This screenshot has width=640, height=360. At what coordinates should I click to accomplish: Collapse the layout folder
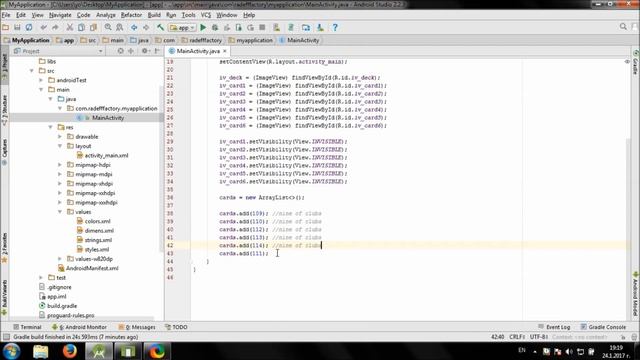coord(60,146)
